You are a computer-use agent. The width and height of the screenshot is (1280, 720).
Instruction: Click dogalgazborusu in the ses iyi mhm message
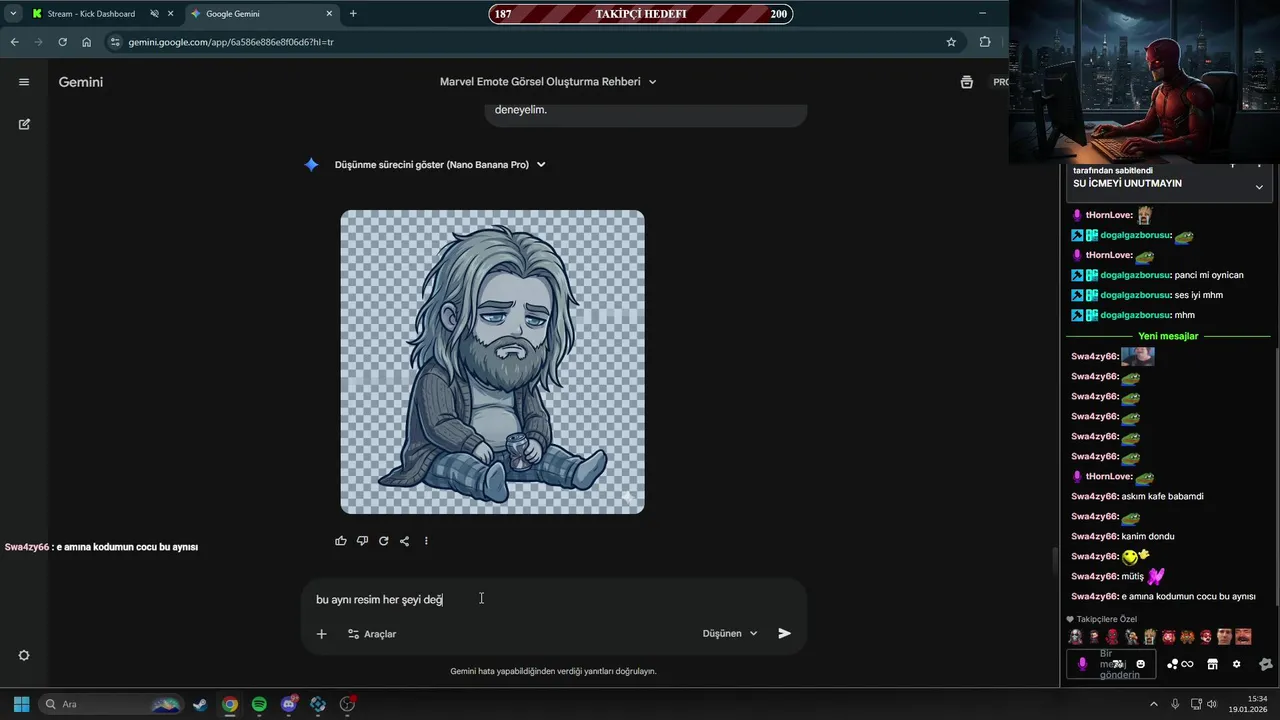click(1135, 295)
